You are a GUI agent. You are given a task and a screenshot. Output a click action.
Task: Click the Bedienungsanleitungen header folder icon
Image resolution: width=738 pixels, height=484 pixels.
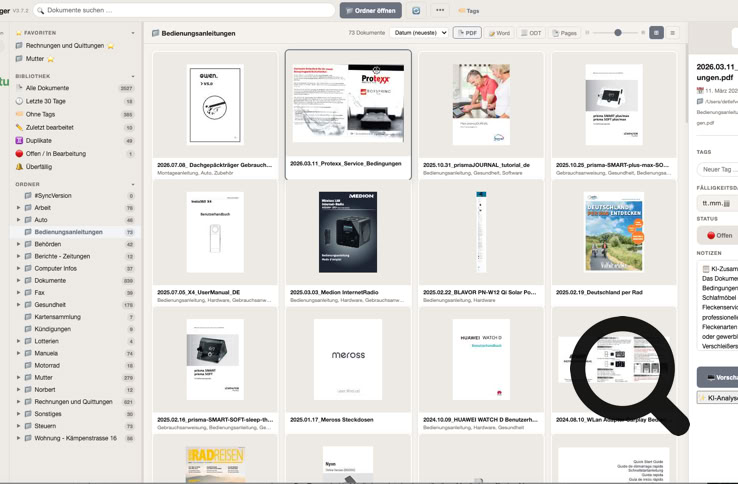155,33
